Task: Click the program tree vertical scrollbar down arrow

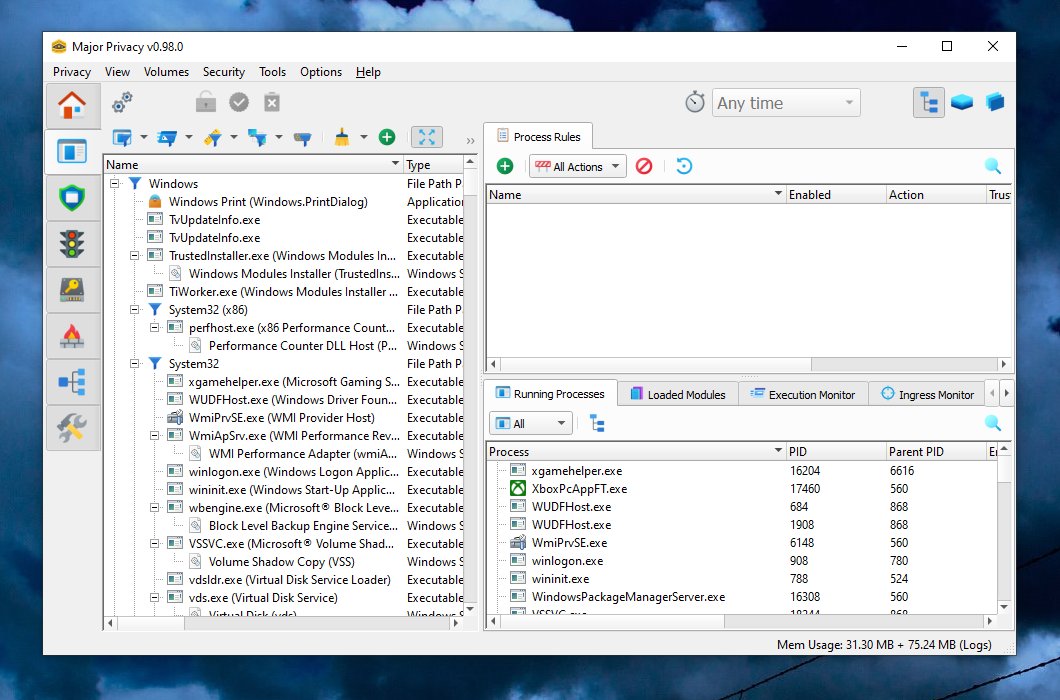Action: pos(471,609)
